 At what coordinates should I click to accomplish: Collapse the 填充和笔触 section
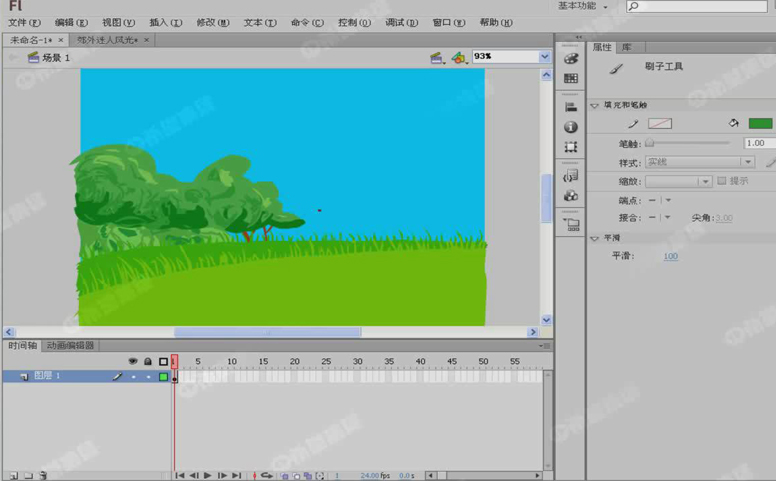pos(595,105)
